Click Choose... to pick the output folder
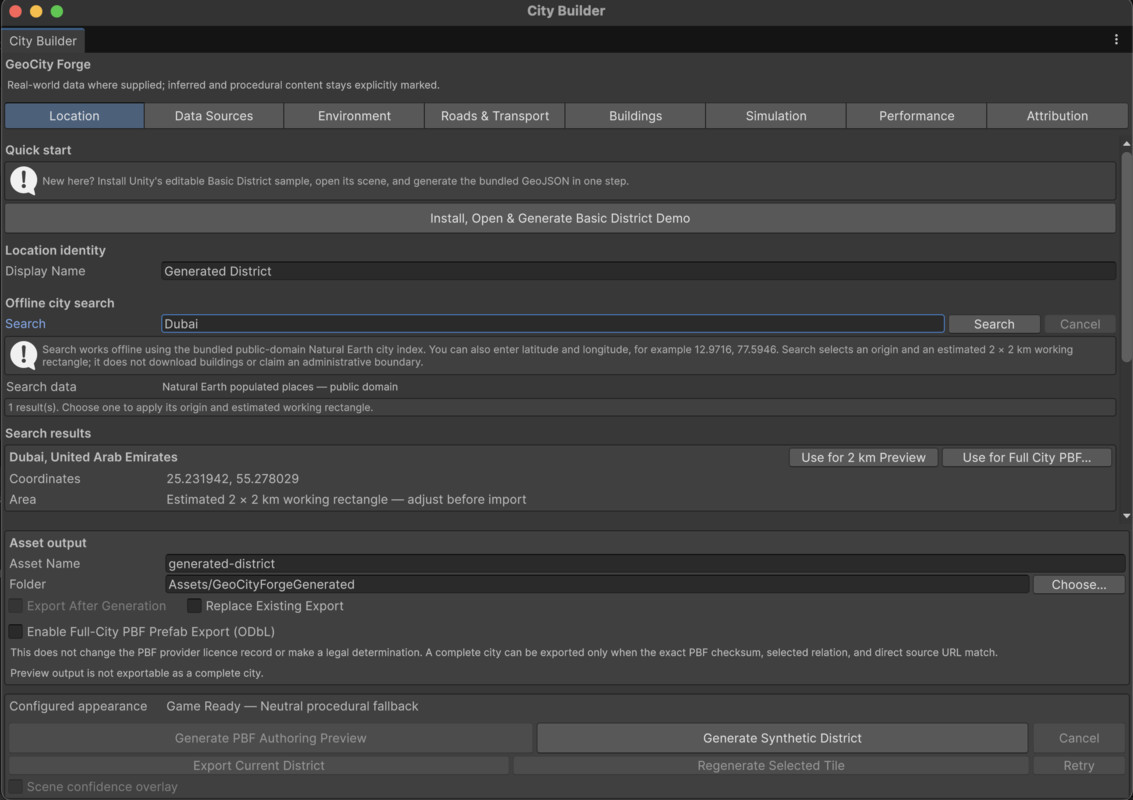Screen dimensions: 1133x800 tap(1078, 584)
